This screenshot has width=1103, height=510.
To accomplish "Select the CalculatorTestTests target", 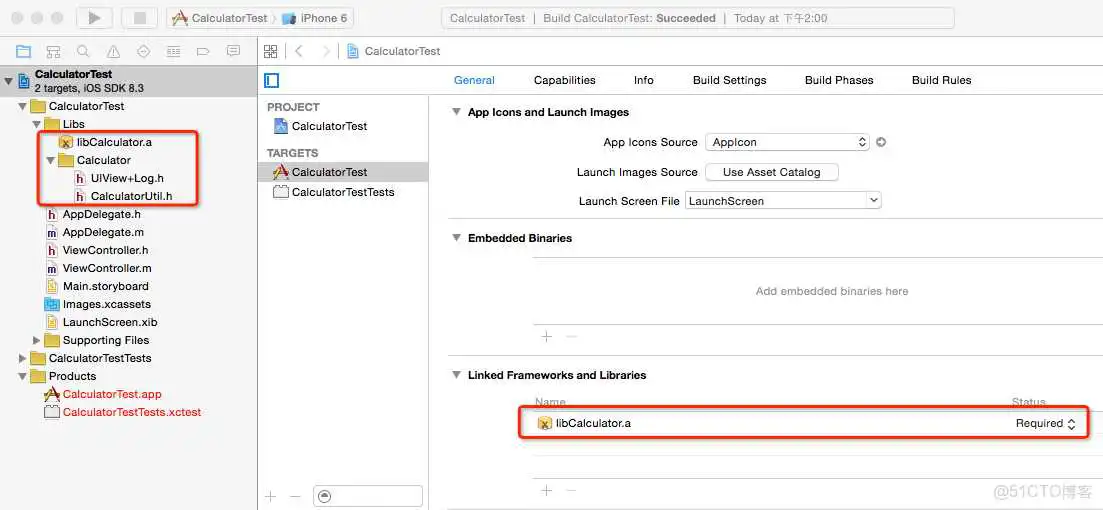I will click(342, 192).
